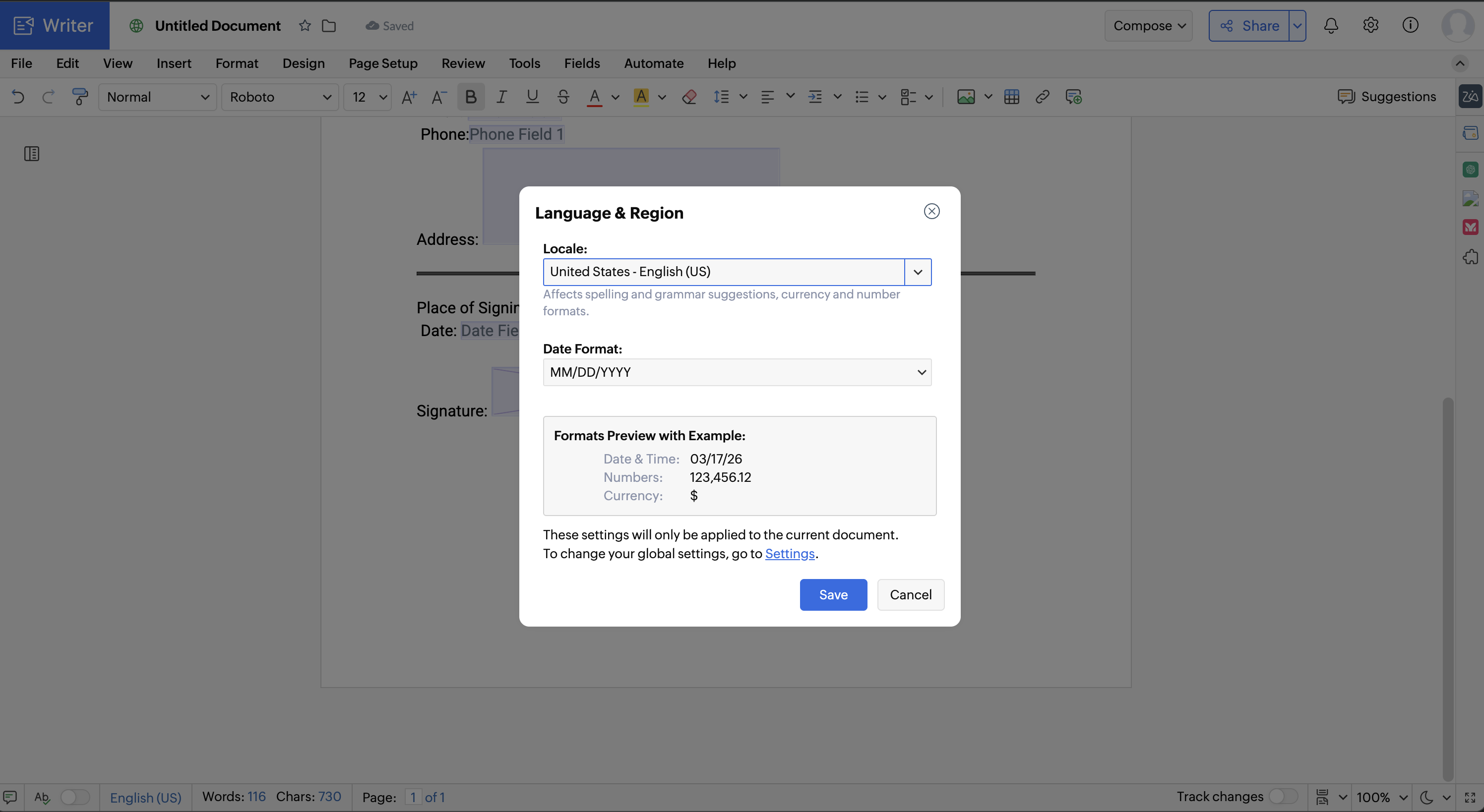1484x812 pixels.
Task: Toggle the Track changes switch
Action: [1283, 797]
